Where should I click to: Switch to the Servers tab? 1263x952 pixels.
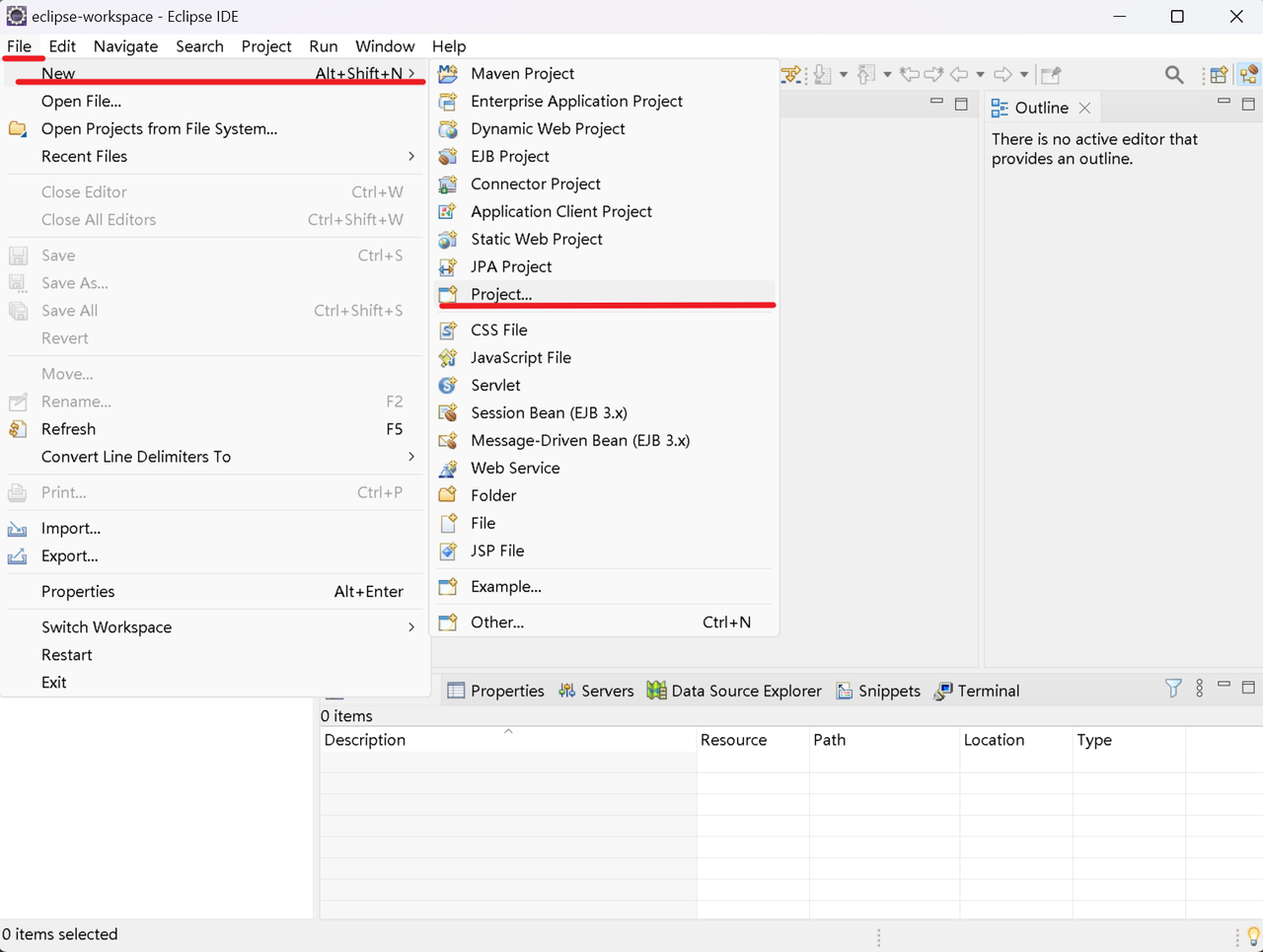[596, 691]
